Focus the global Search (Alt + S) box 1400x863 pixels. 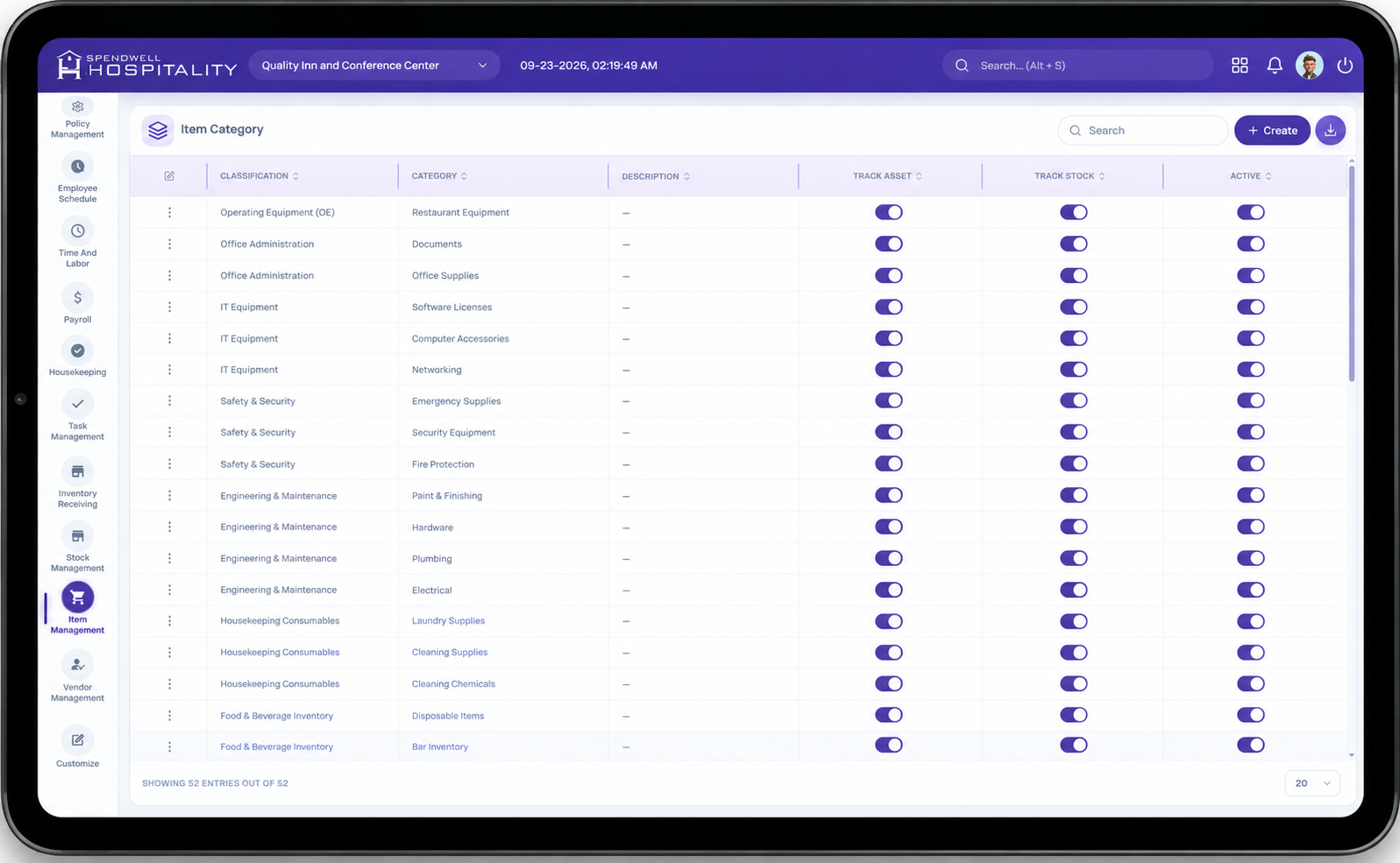1077,66
